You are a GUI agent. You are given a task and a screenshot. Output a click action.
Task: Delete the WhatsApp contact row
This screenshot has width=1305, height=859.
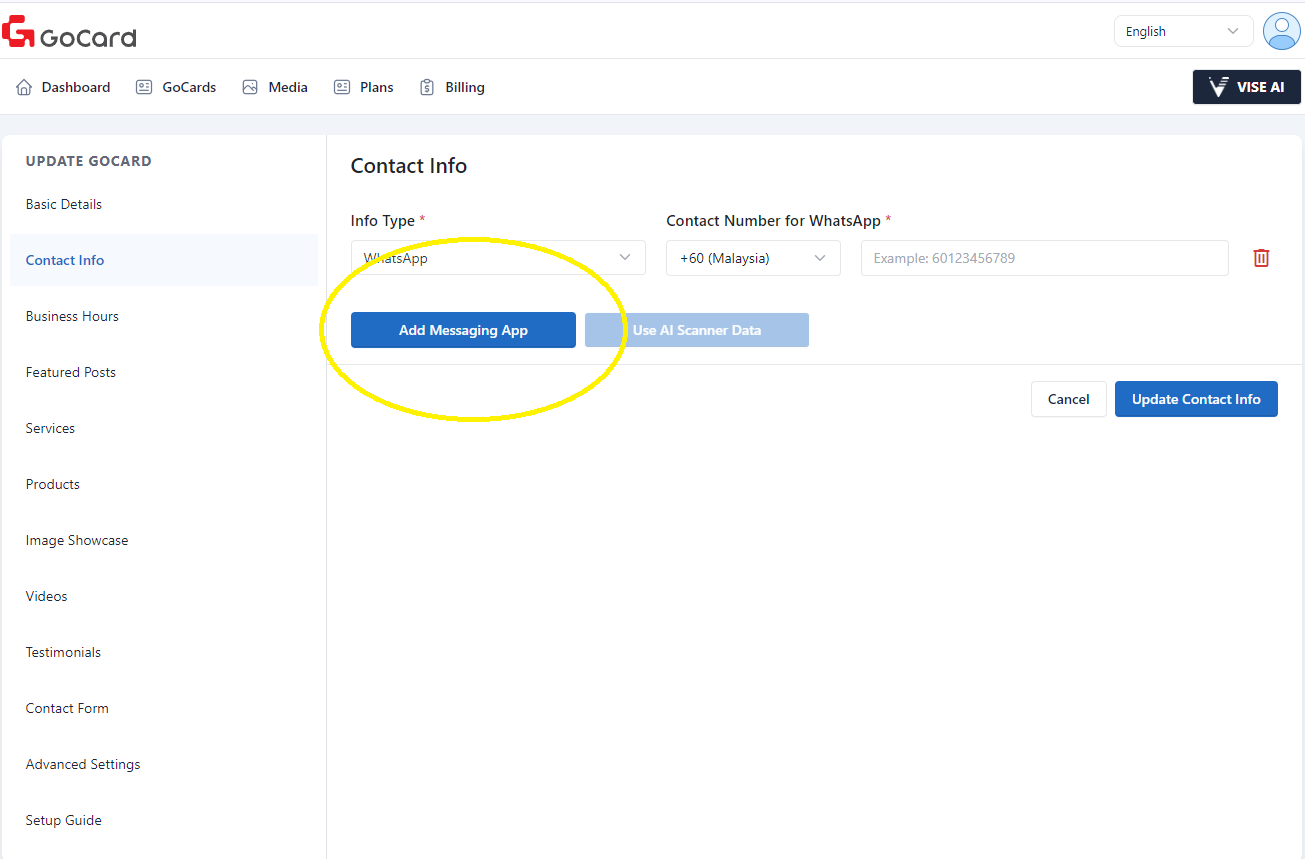click(1261, 258)
